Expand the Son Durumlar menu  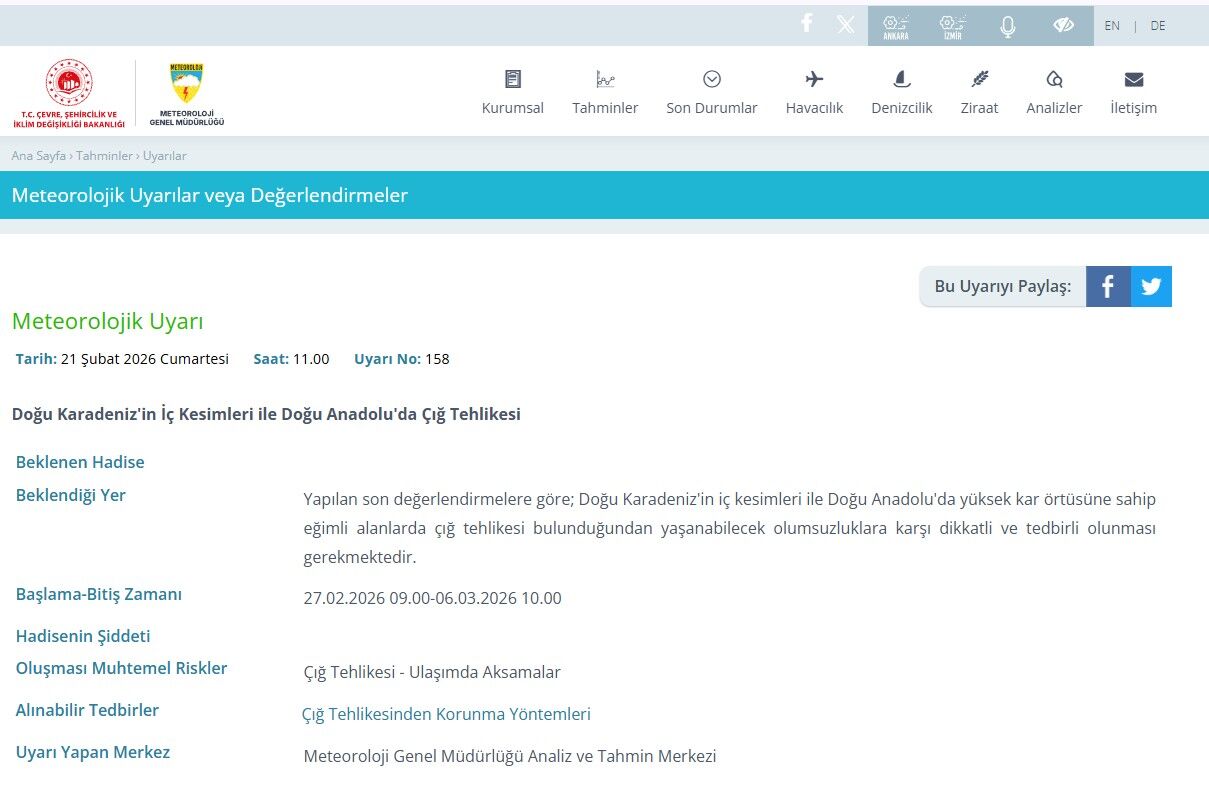712,92
